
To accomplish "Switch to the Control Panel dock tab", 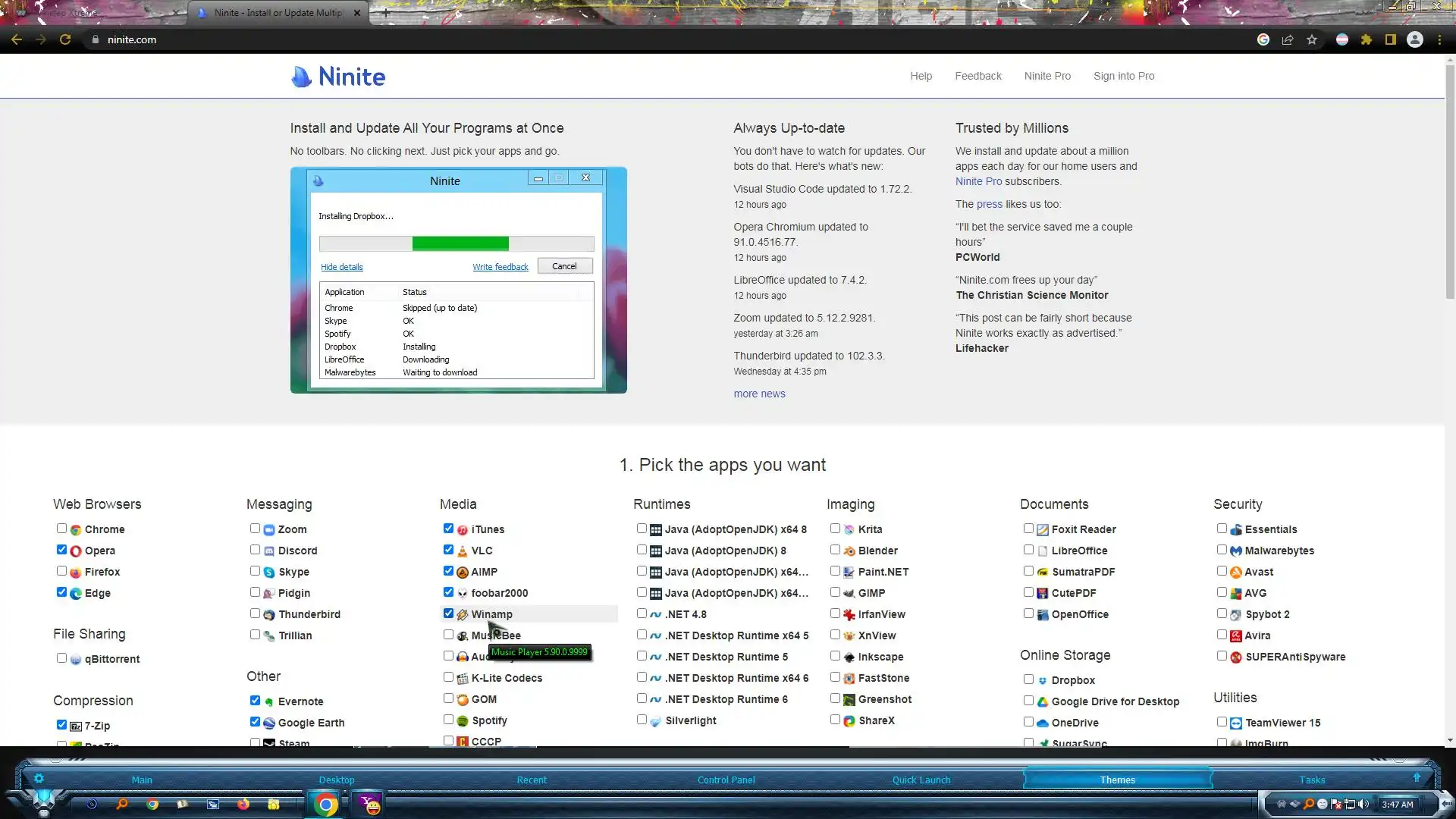I will click(x=726, y=780).
